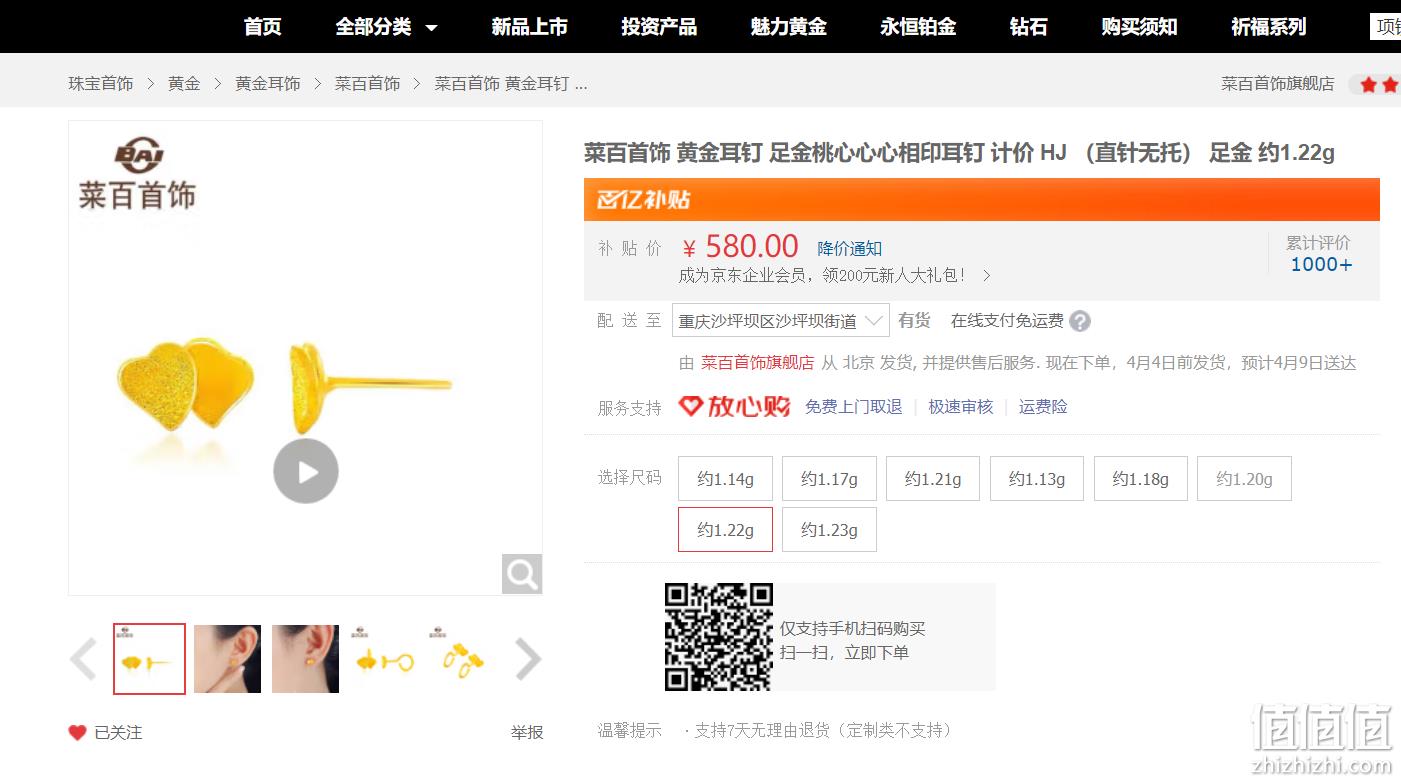Select size 约1.22g
Screen dimensions: 1401x783
(x=725, y=530)
